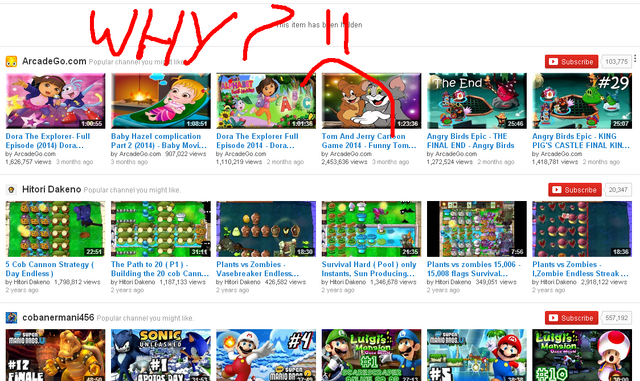Viewport: 640px width, 381px height.
Task: Open 'Angry Birds Epic - KING PIG'S CASTLE' title
Action: pyautogui.click(x=581, y=141)
